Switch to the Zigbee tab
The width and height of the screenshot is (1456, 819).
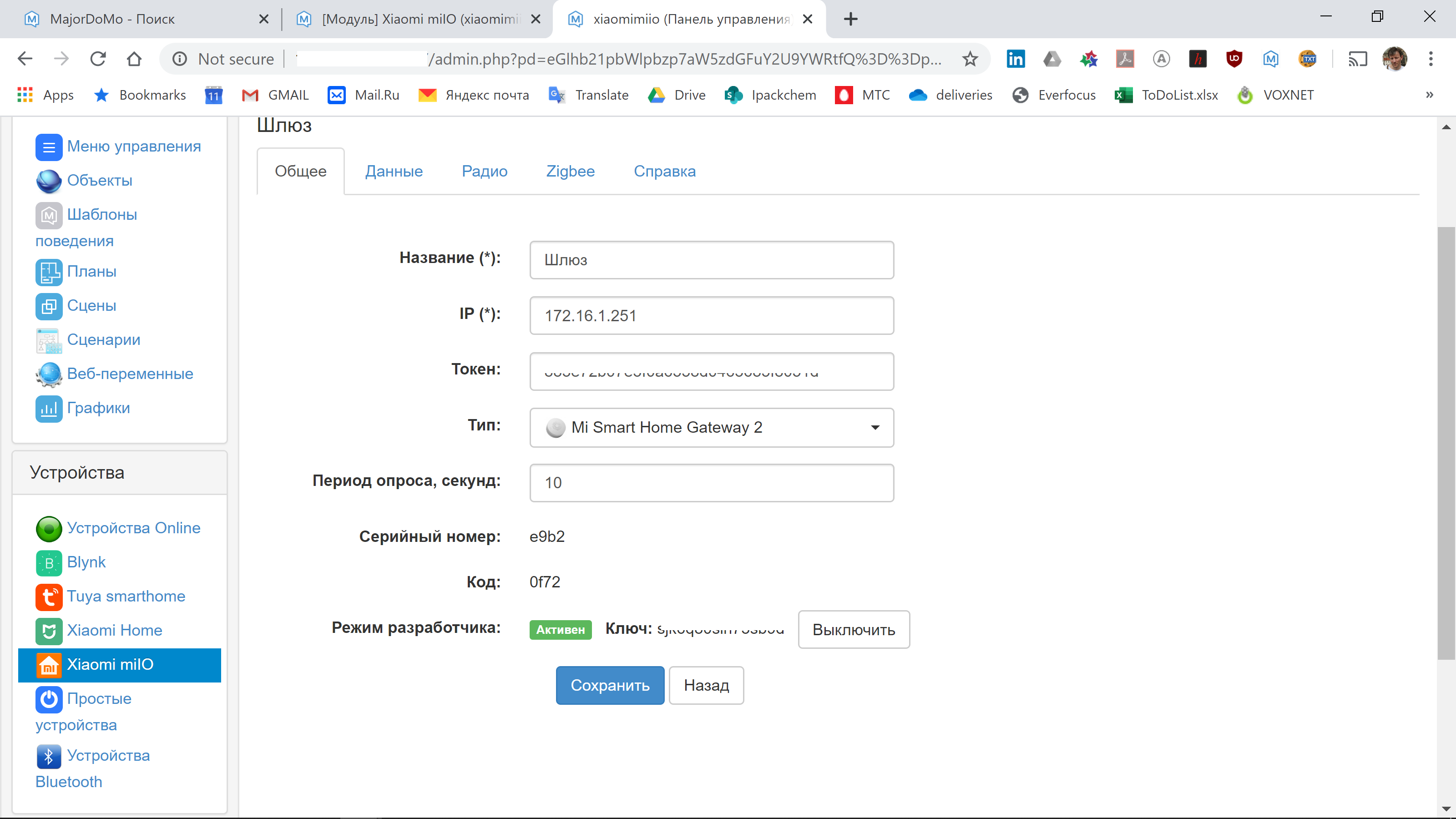point(570,171)
